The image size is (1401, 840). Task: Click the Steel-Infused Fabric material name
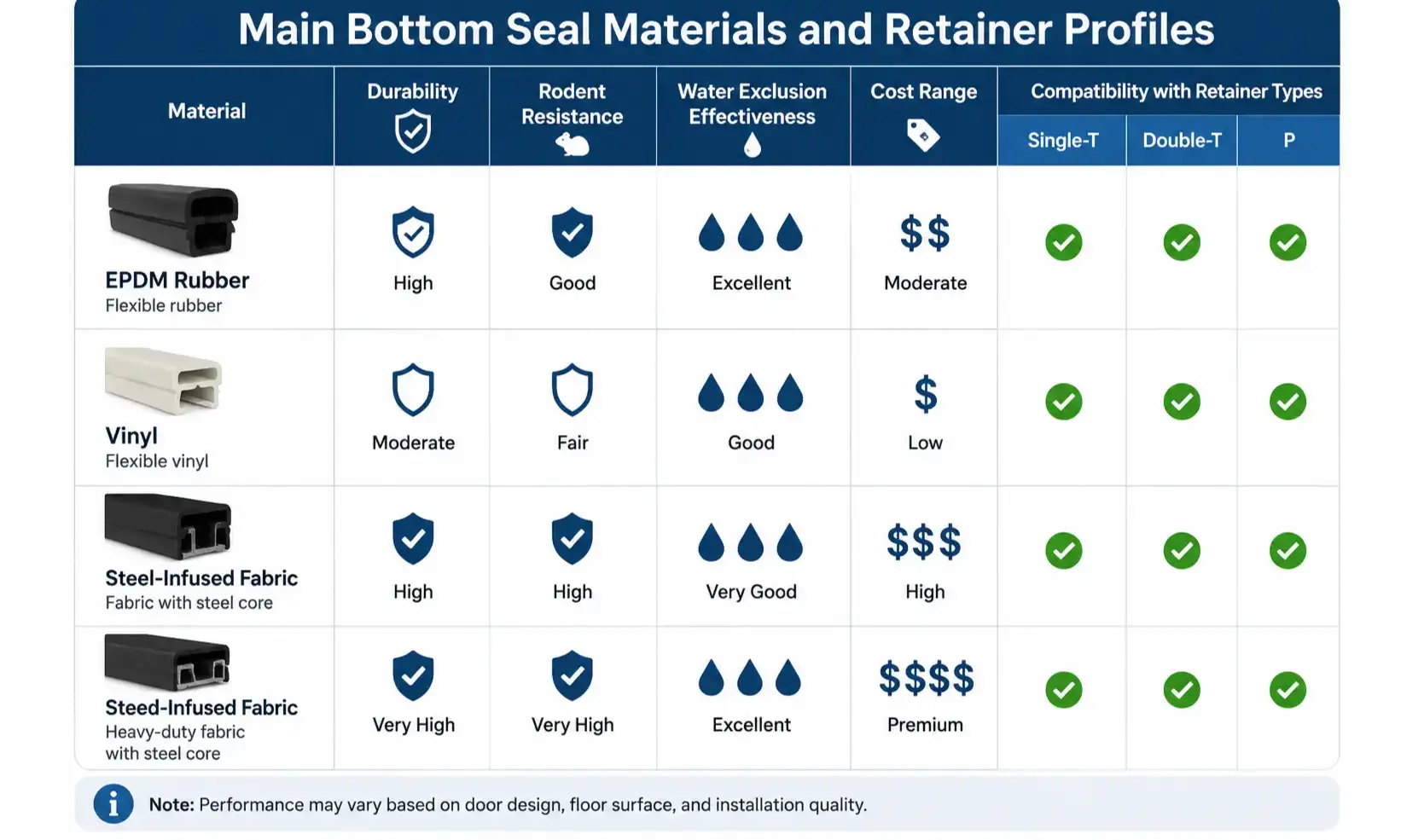pyautogui.click(x=201, y=578)
